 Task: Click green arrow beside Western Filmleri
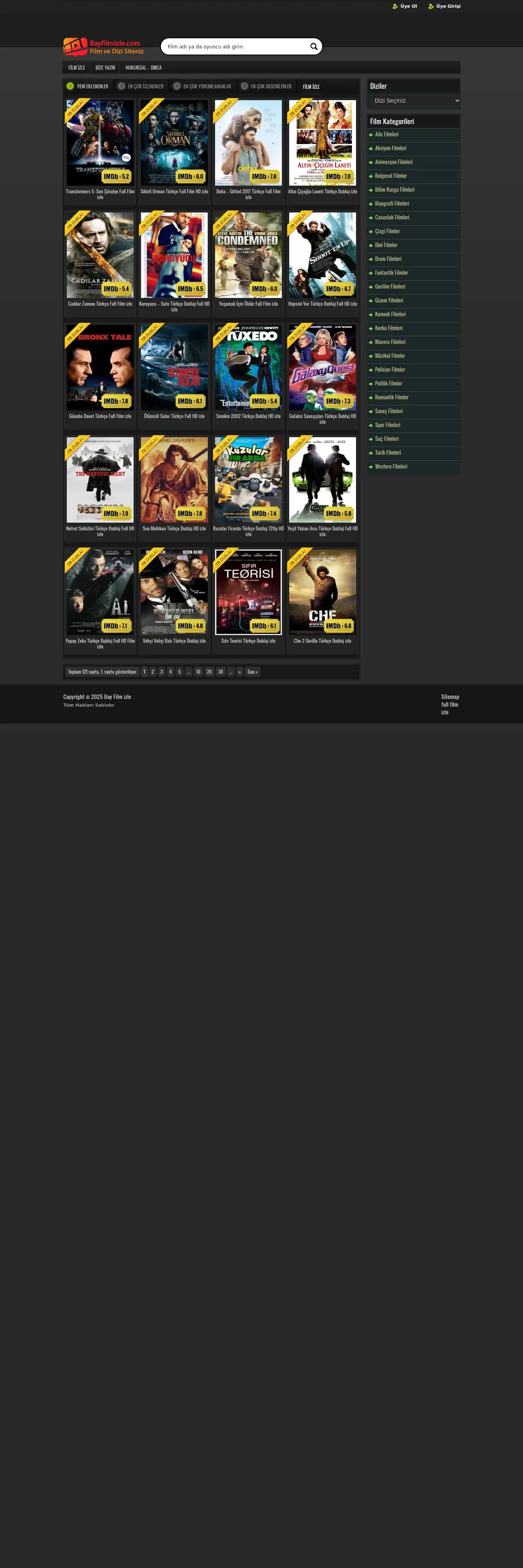[x=371, y=467]
